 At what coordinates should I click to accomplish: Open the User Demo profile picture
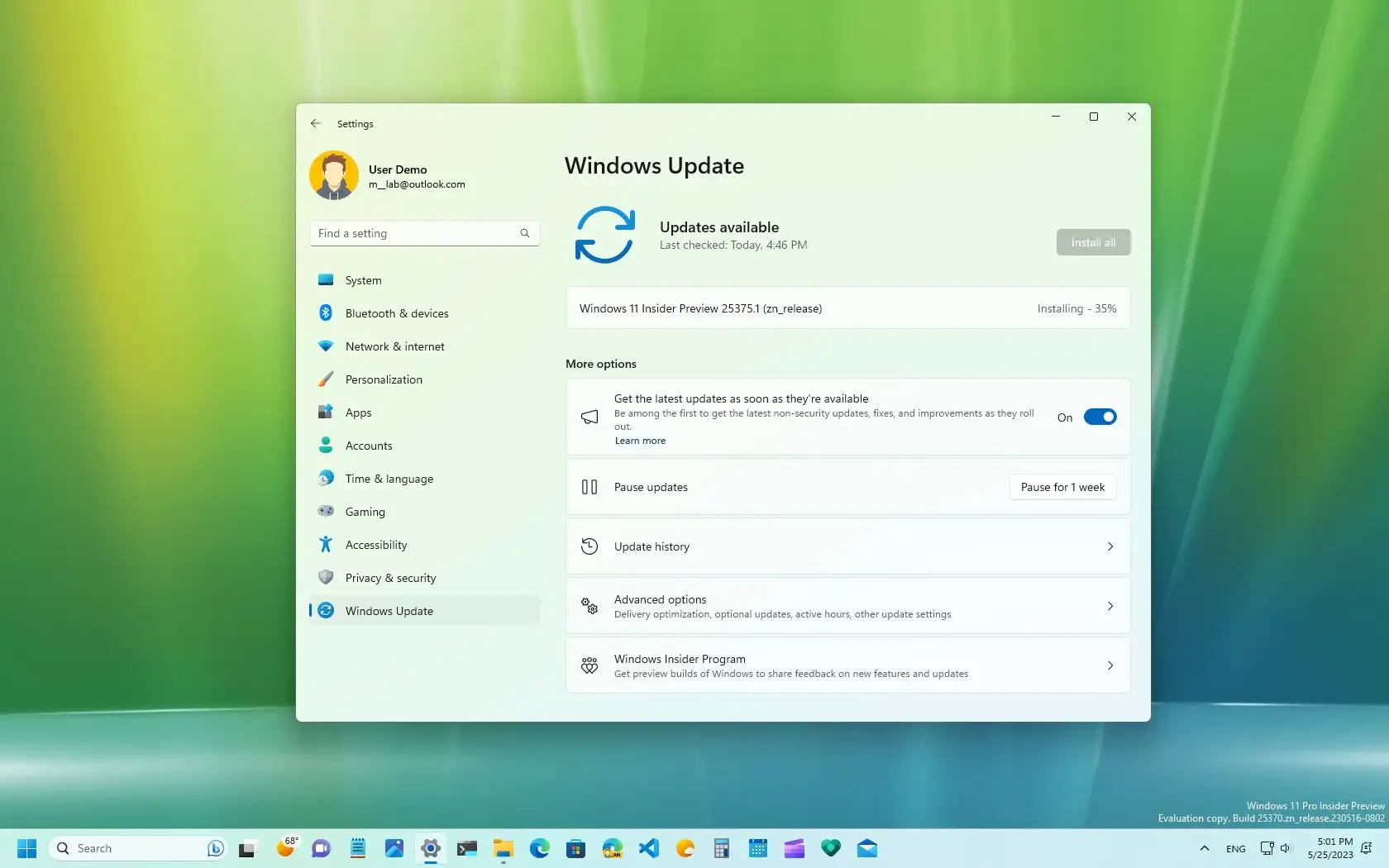[334, 175]
